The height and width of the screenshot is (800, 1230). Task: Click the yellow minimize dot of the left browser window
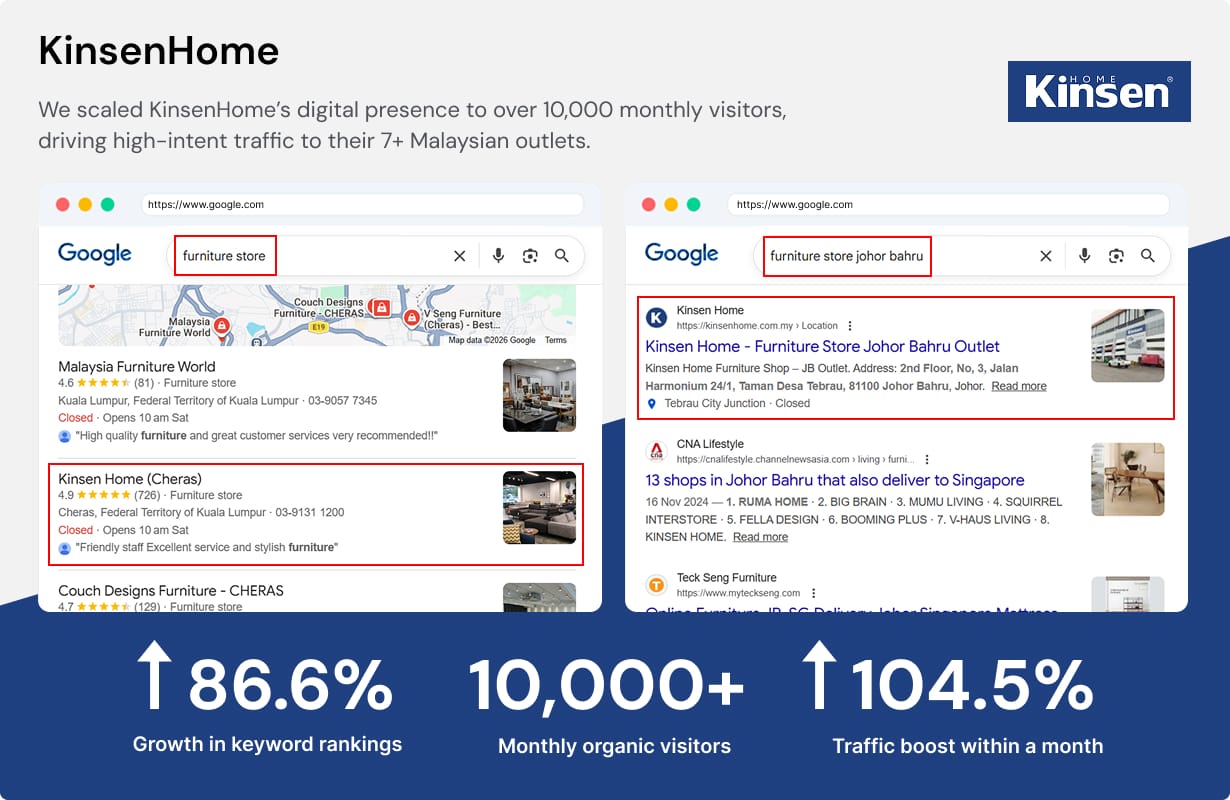pyautogui.click(x=85, y=204)
